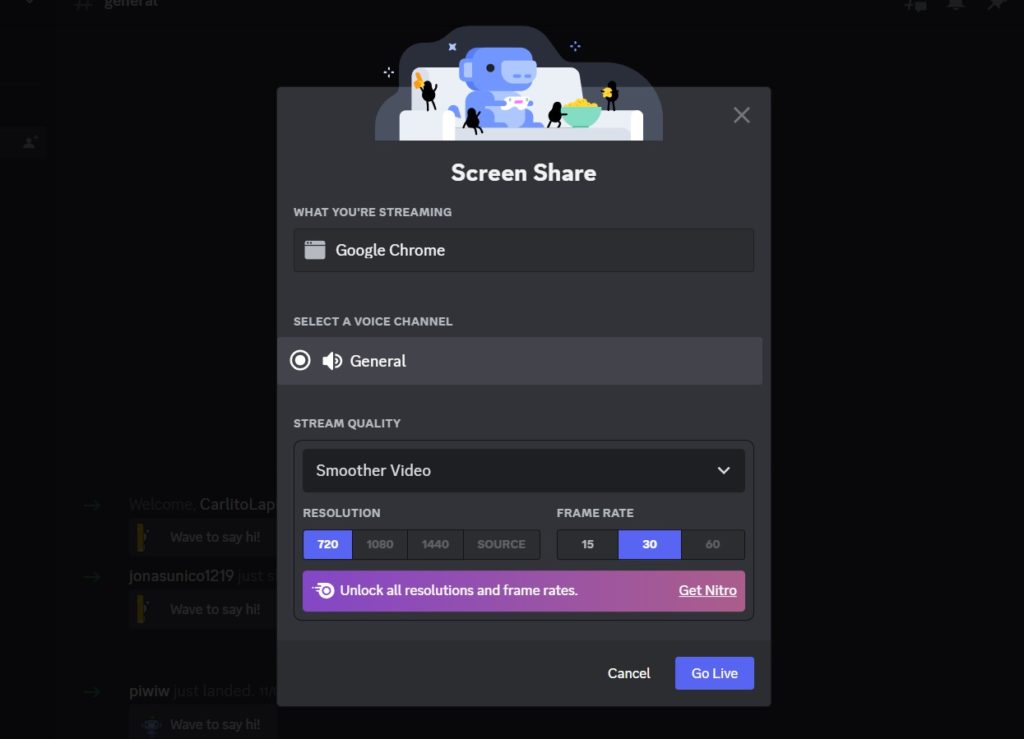Choose the Source resolution option
This screenshot has height=739, width=1024.
click(x=502, y=544)
